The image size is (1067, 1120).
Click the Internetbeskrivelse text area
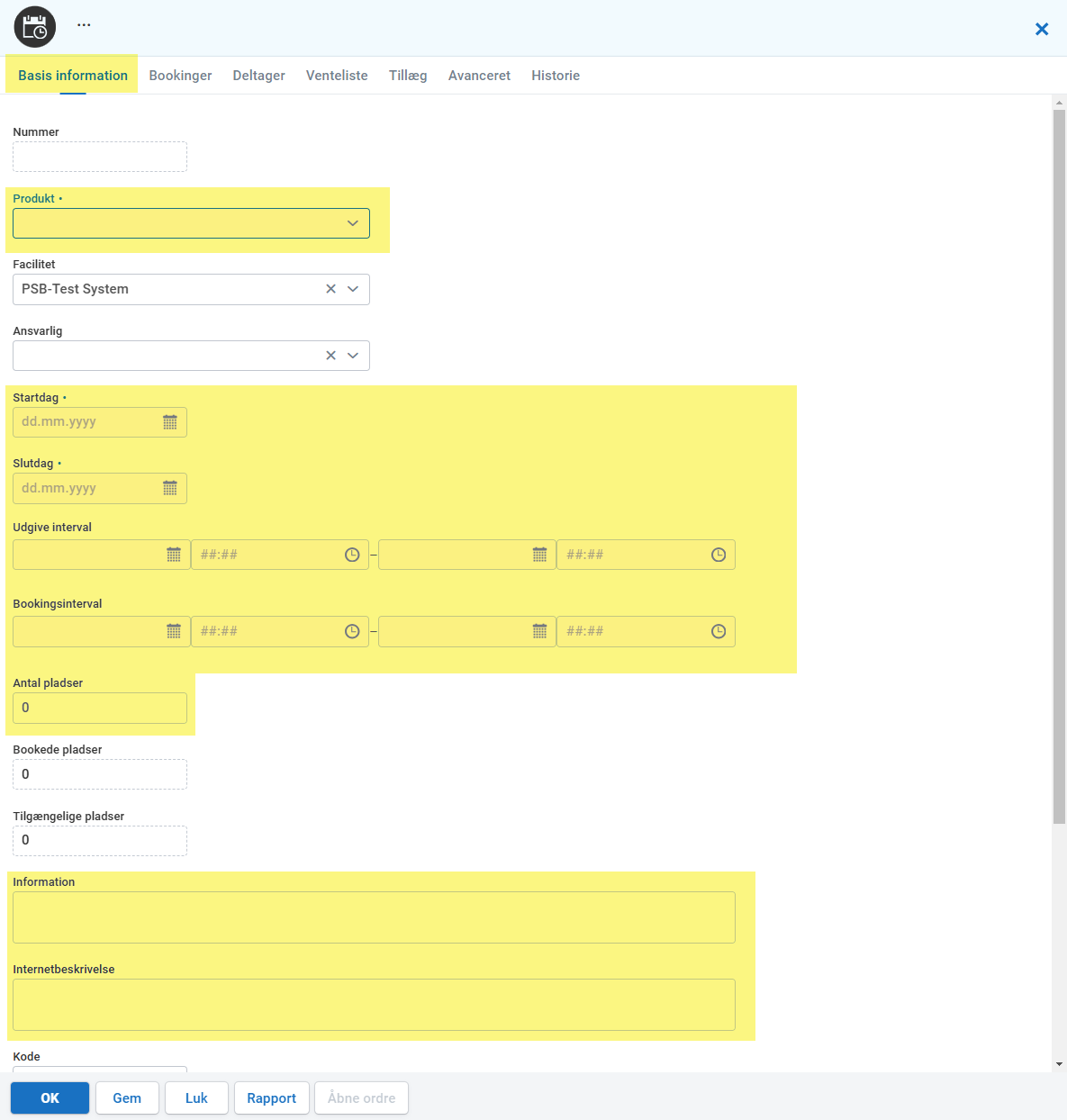(374, 1005)
